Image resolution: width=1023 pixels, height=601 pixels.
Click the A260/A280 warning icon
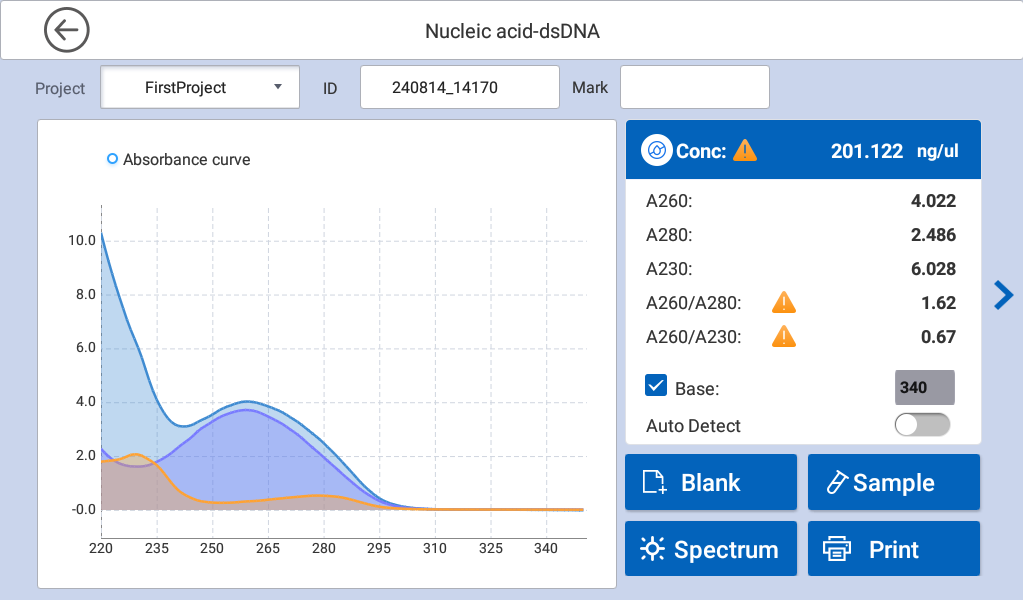(x=784, y=303)
